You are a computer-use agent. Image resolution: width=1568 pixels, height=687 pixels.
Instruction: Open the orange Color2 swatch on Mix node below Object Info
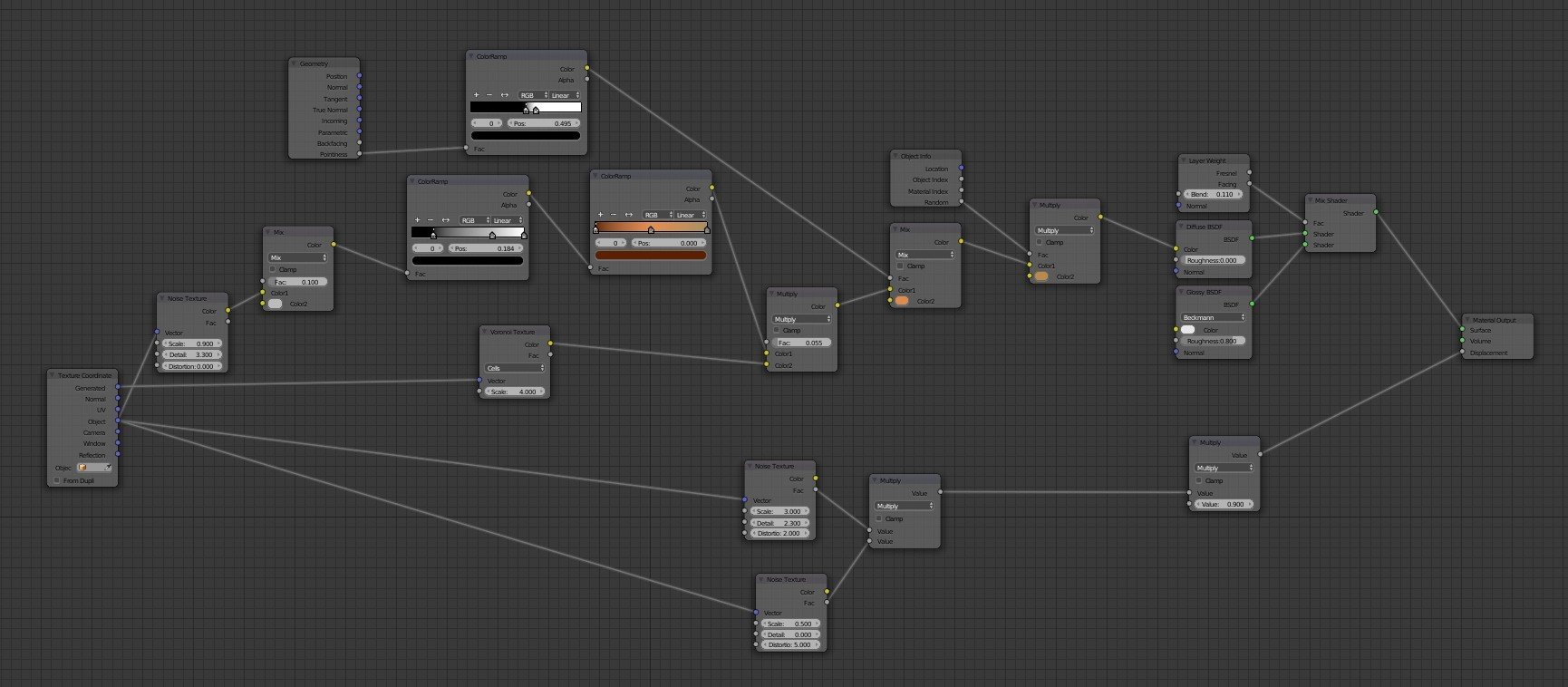pos(902,301)
